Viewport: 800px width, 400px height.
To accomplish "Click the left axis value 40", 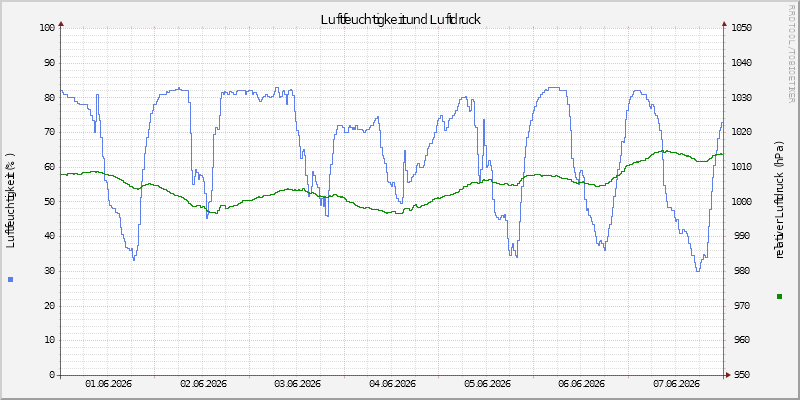I will coord(49,237).
